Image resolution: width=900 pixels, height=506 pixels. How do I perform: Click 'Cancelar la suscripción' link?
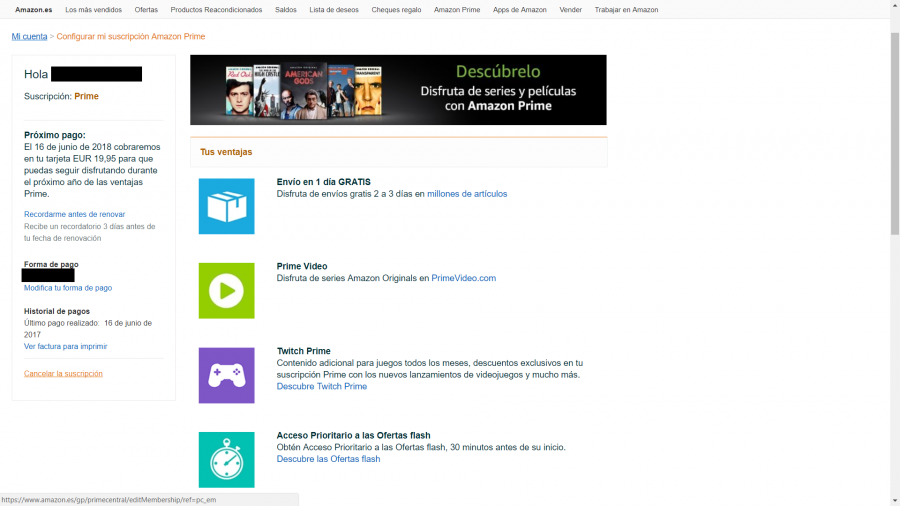click(x=63, y=374)
